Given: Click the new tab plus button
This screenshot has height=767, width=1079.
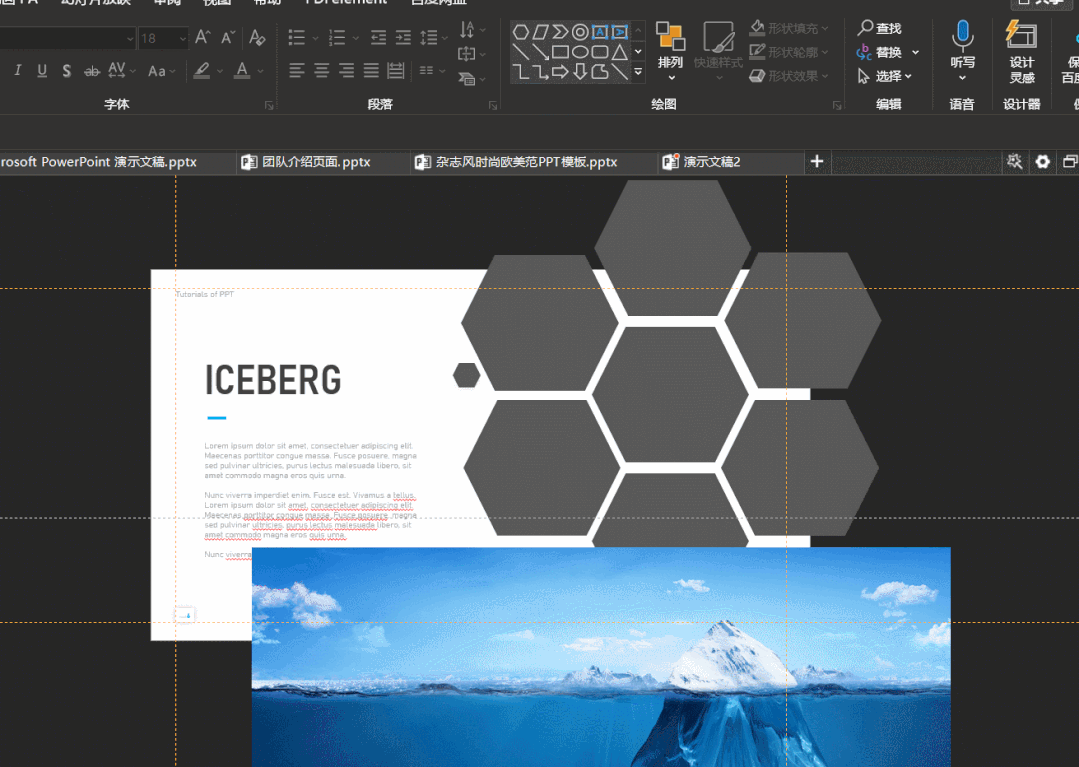Looking at the screenshot, I should [816, 161].
